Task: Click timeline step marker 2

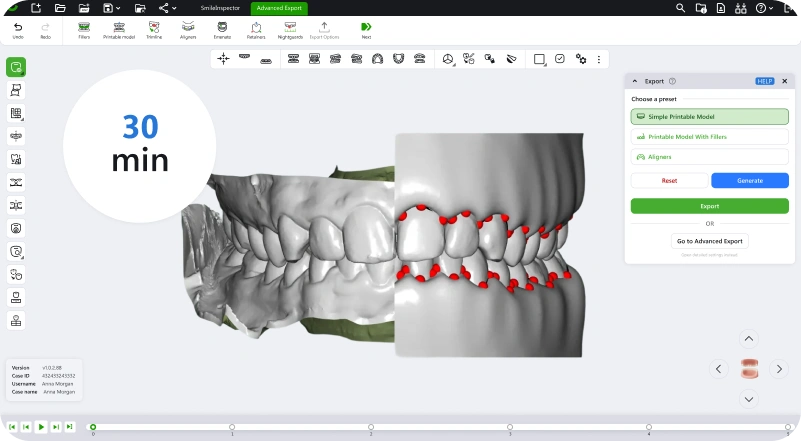Action: point(371,427)
